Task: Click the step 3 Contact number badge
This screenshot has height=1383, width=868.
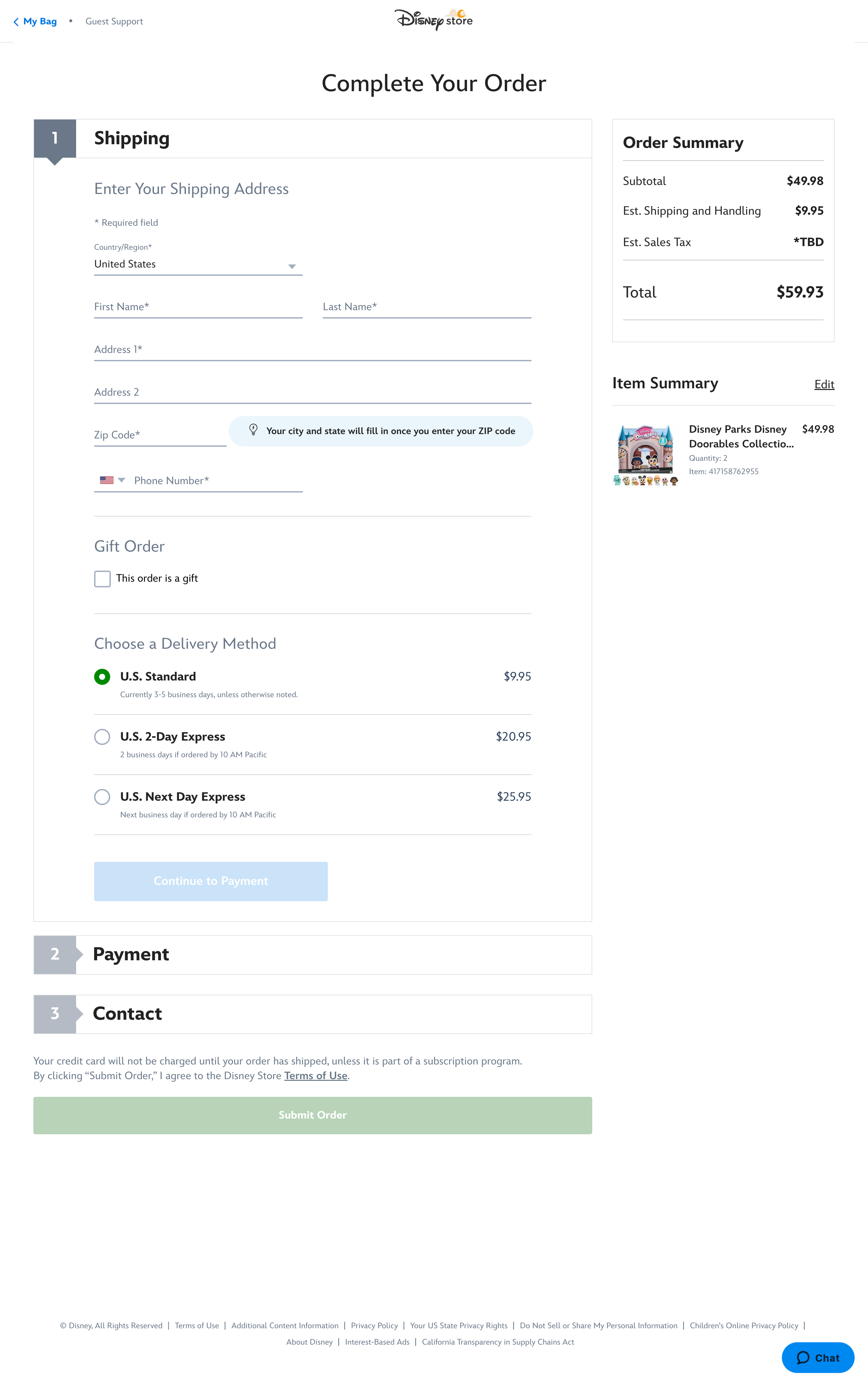Action: click(55, 1014)
